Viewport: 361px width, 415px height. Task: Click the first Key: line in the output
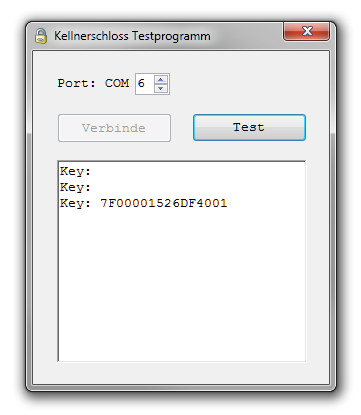pos(75,171)
